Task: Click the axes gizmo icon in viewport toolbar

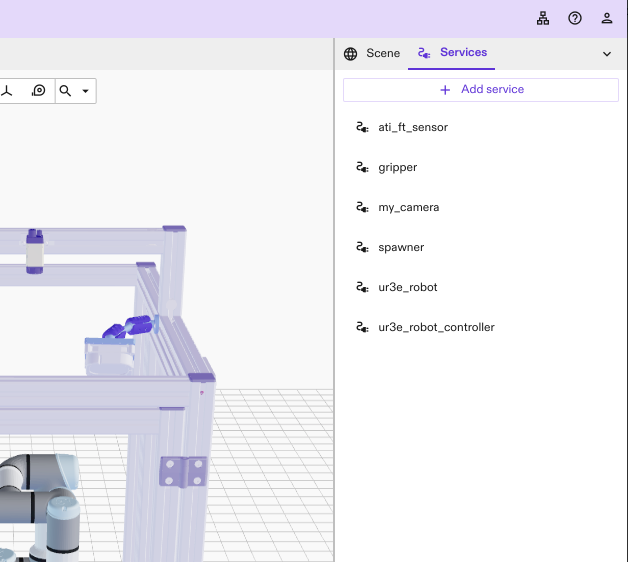Action: pos(8,91)
